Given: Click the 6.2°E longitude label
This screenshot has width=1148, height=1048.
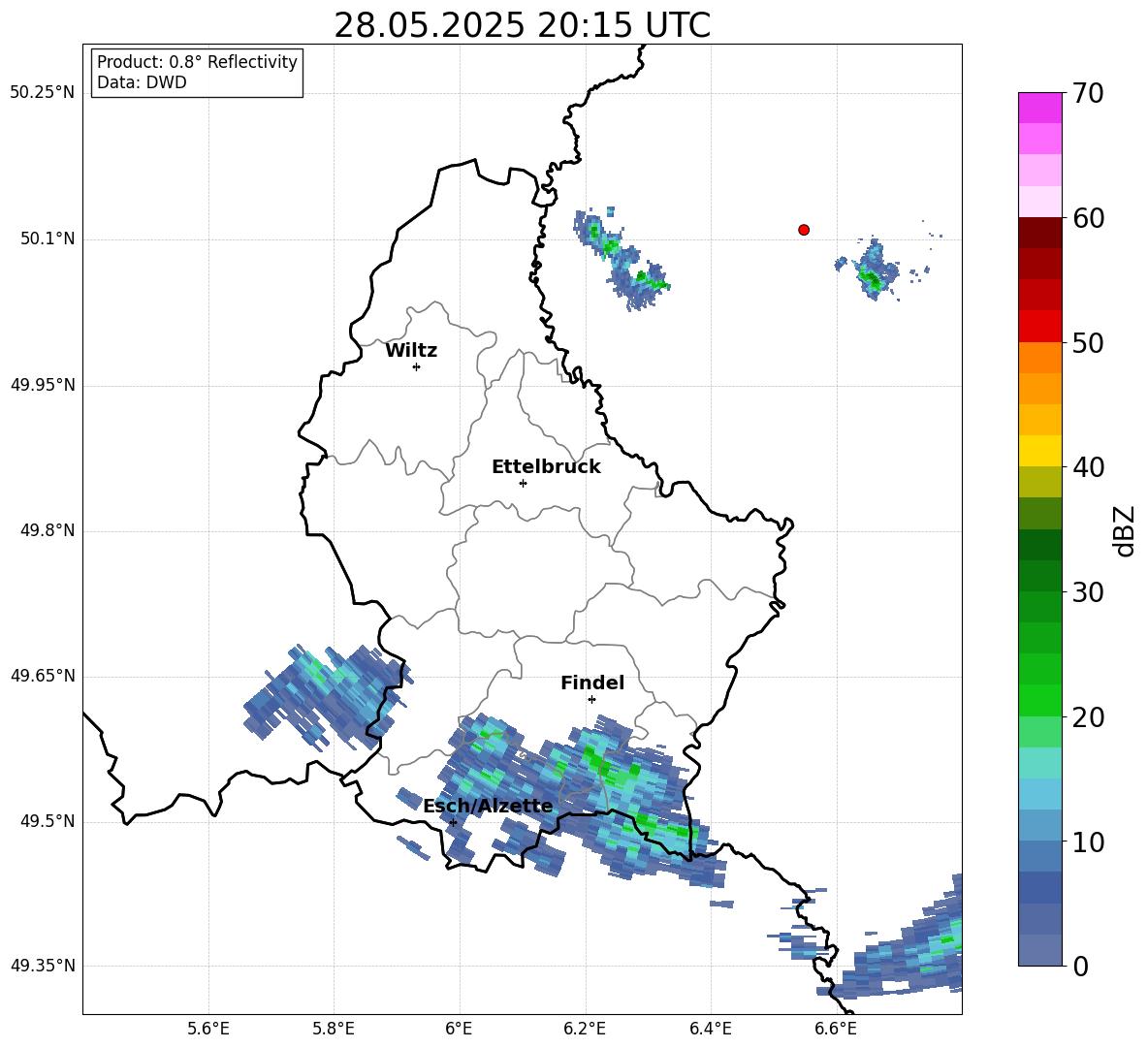Looking at the screenshot, I should point(585,1029).
